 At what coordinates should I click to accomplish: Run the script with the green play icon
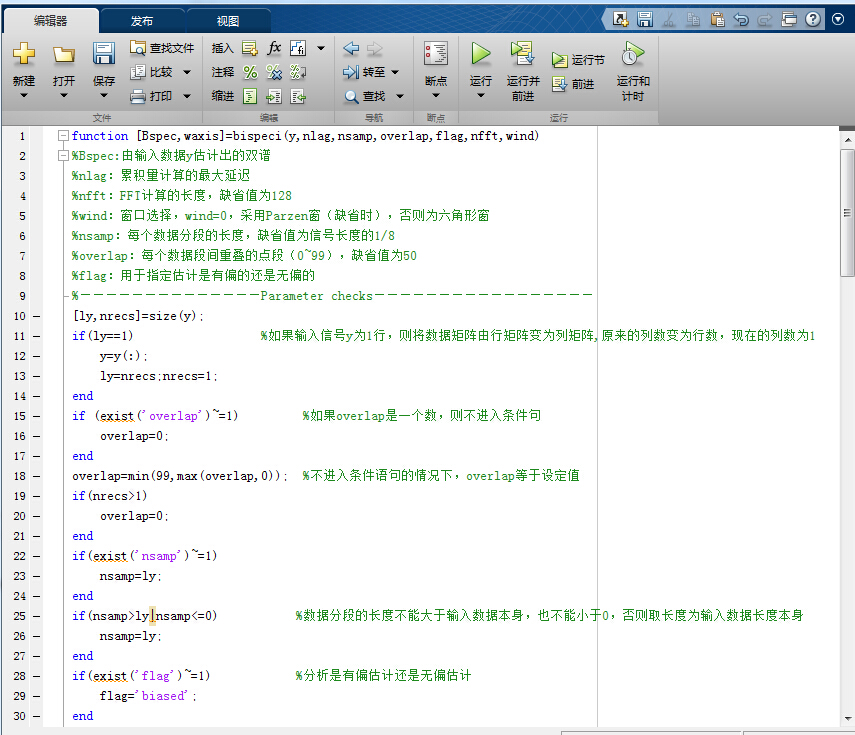point(481,54)
